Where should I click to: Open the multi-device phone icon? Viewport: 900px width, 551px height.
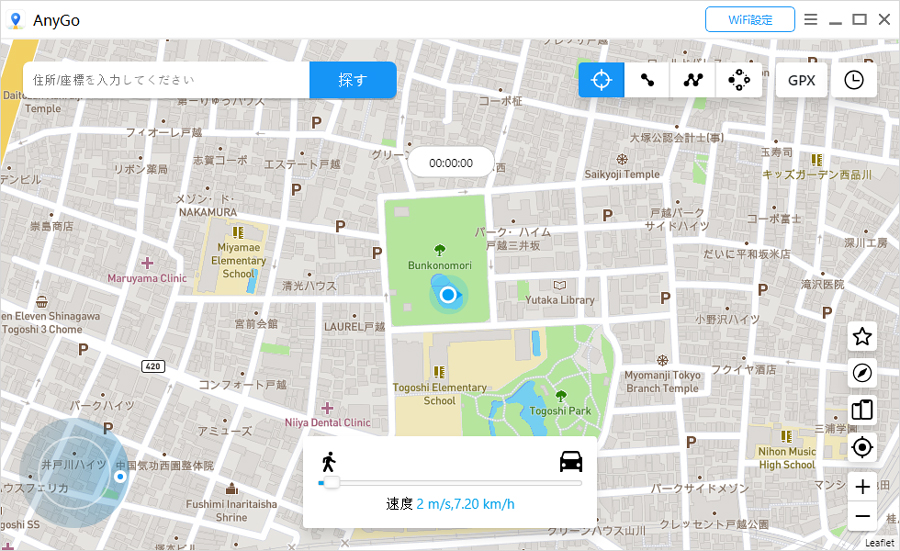[x=862, y=410]
